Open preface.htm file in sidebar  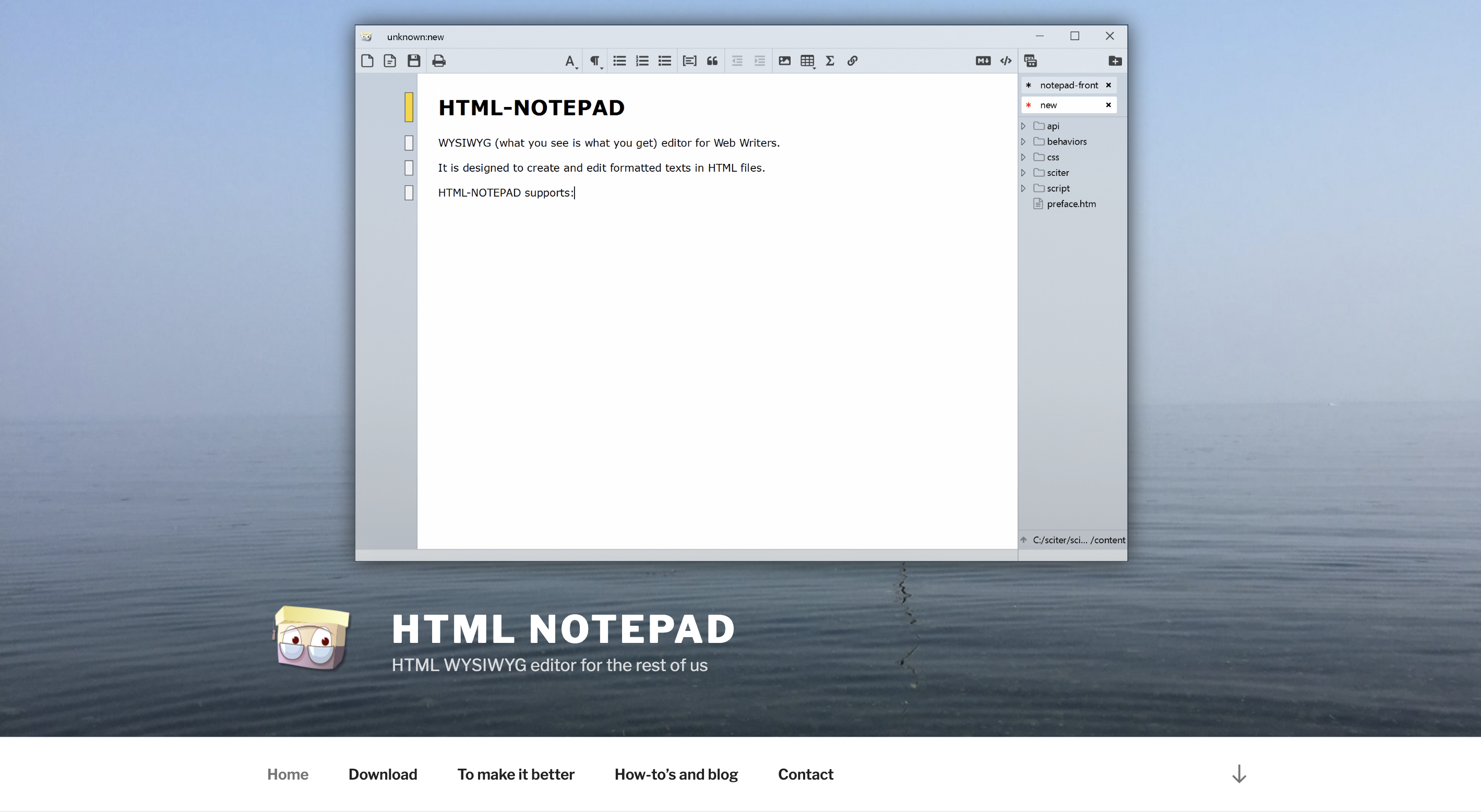click(x=1070, y=204)
